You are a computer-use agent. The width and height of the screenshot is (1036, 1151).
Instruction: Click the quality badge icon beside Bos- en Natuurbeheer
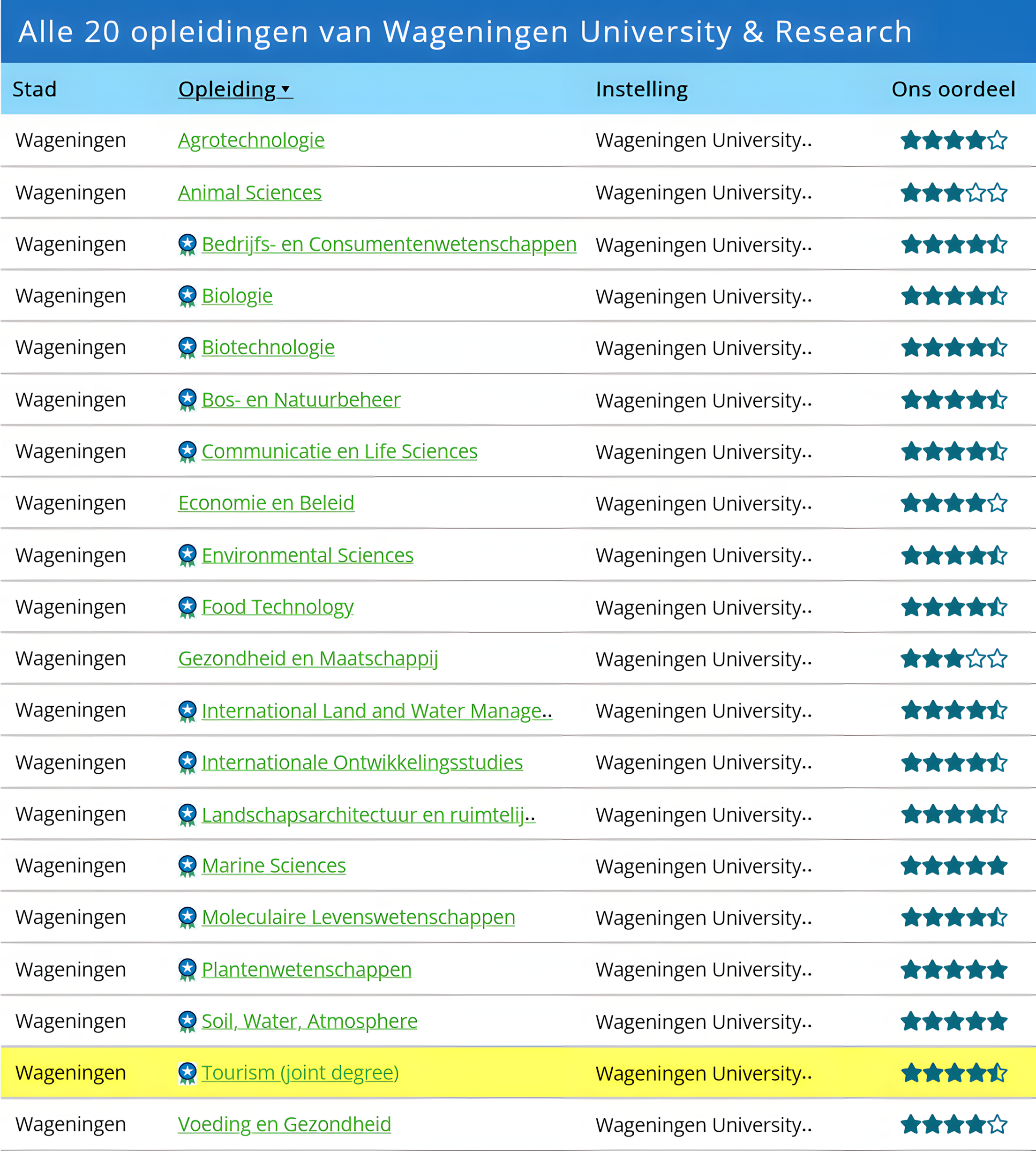tap(188, 400)
